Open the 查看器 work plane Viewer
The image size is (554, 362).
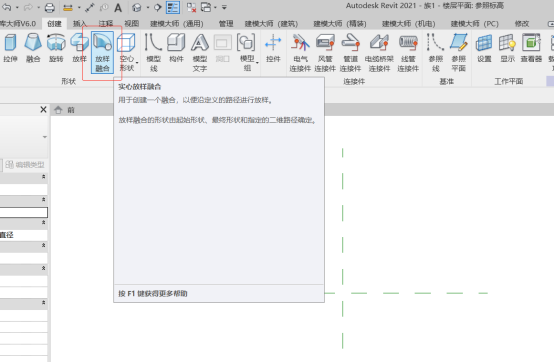[531, 48]
